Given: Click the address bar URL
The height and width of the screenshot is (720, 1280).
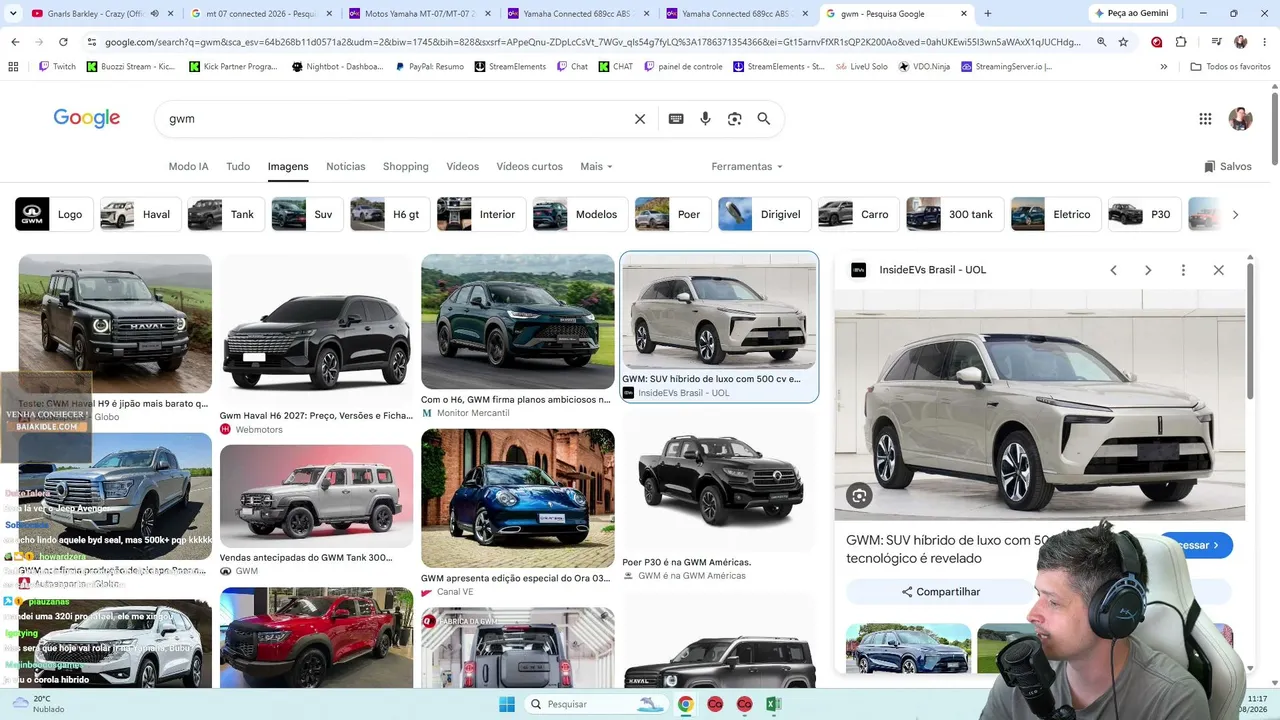Looking at the screenshot, I should click(592, 42).
